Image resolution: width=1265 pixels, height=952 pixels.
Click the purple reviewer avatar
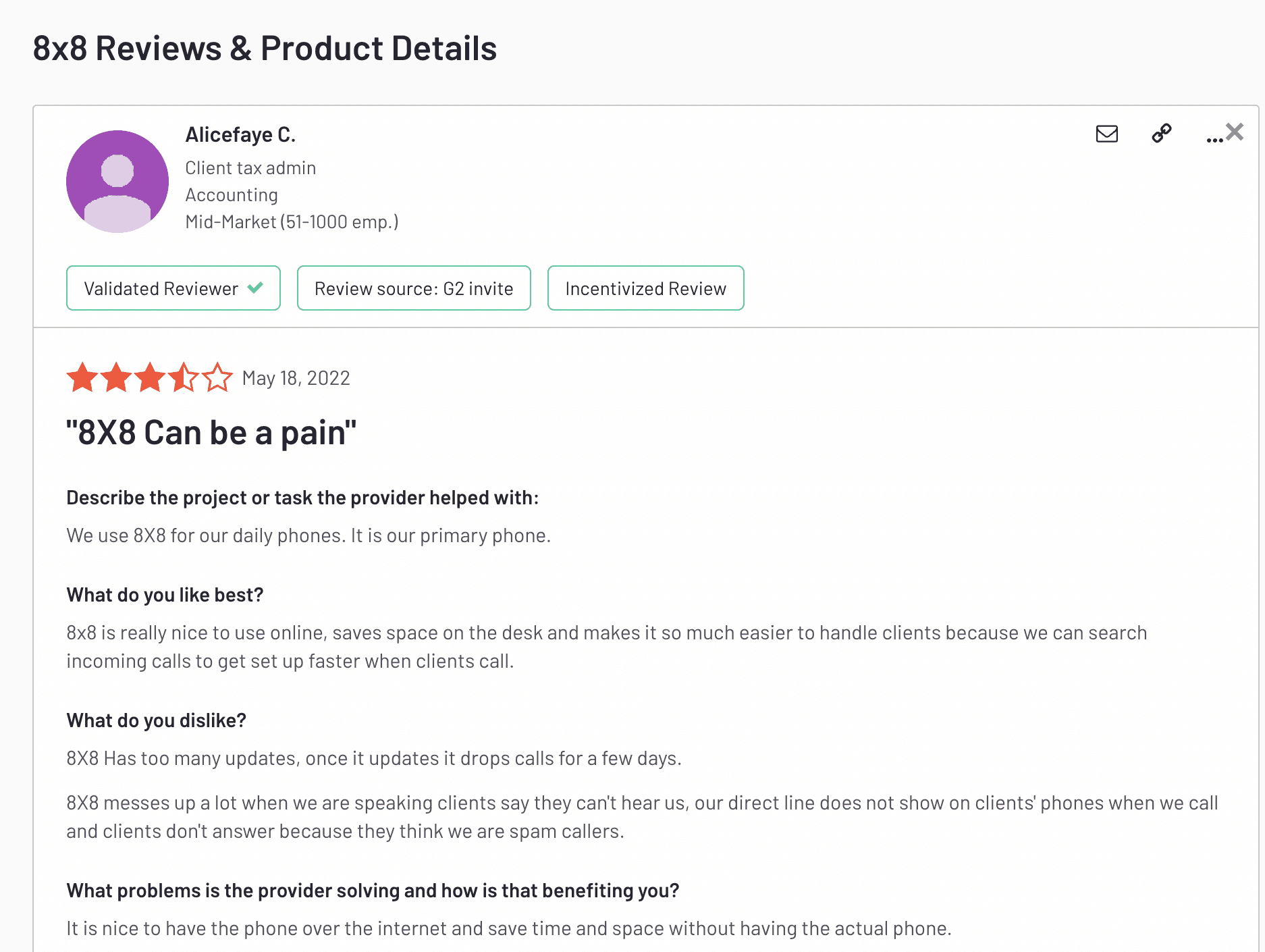pyautogui.click(x=117, y=182)
